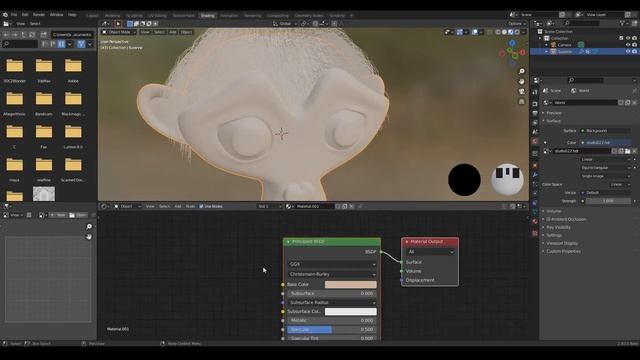Click the viewport perspective/orthographic grid icon
The width and height of the screenshot is (640, 360).
point(522,102)
